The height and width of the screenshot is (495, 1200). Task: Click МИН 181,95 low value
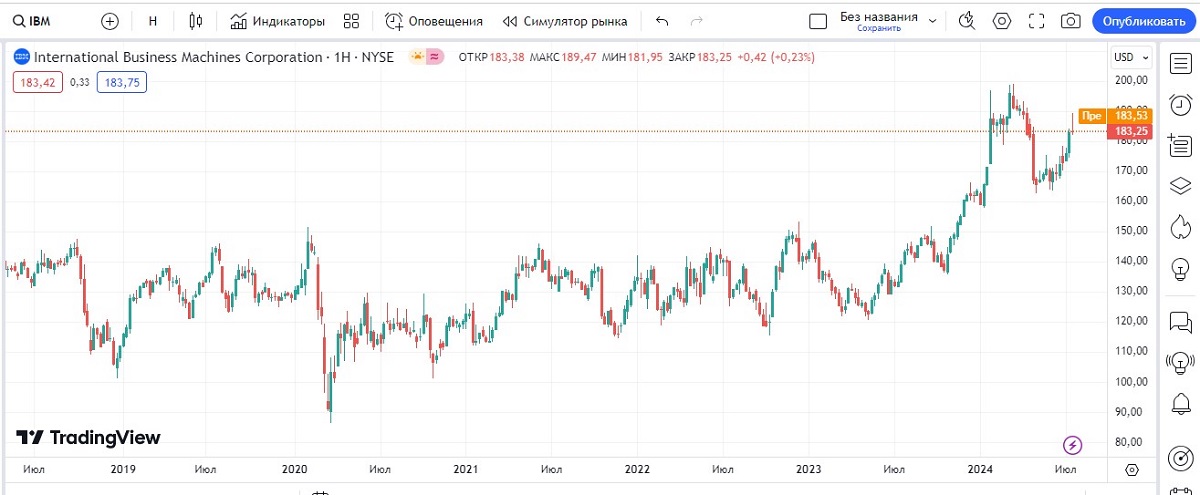tap(632, 57)
